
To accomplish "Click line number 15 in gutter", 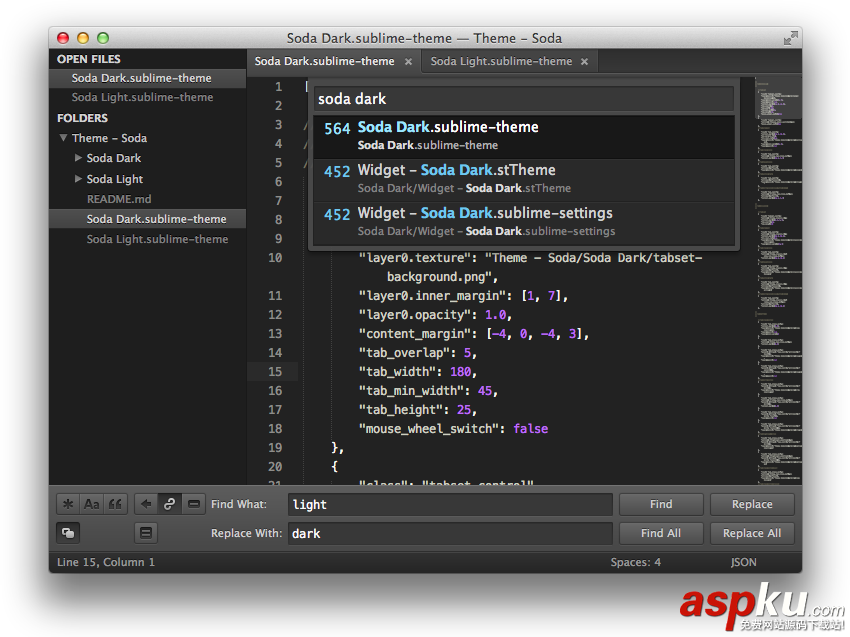I will (275, 372).
